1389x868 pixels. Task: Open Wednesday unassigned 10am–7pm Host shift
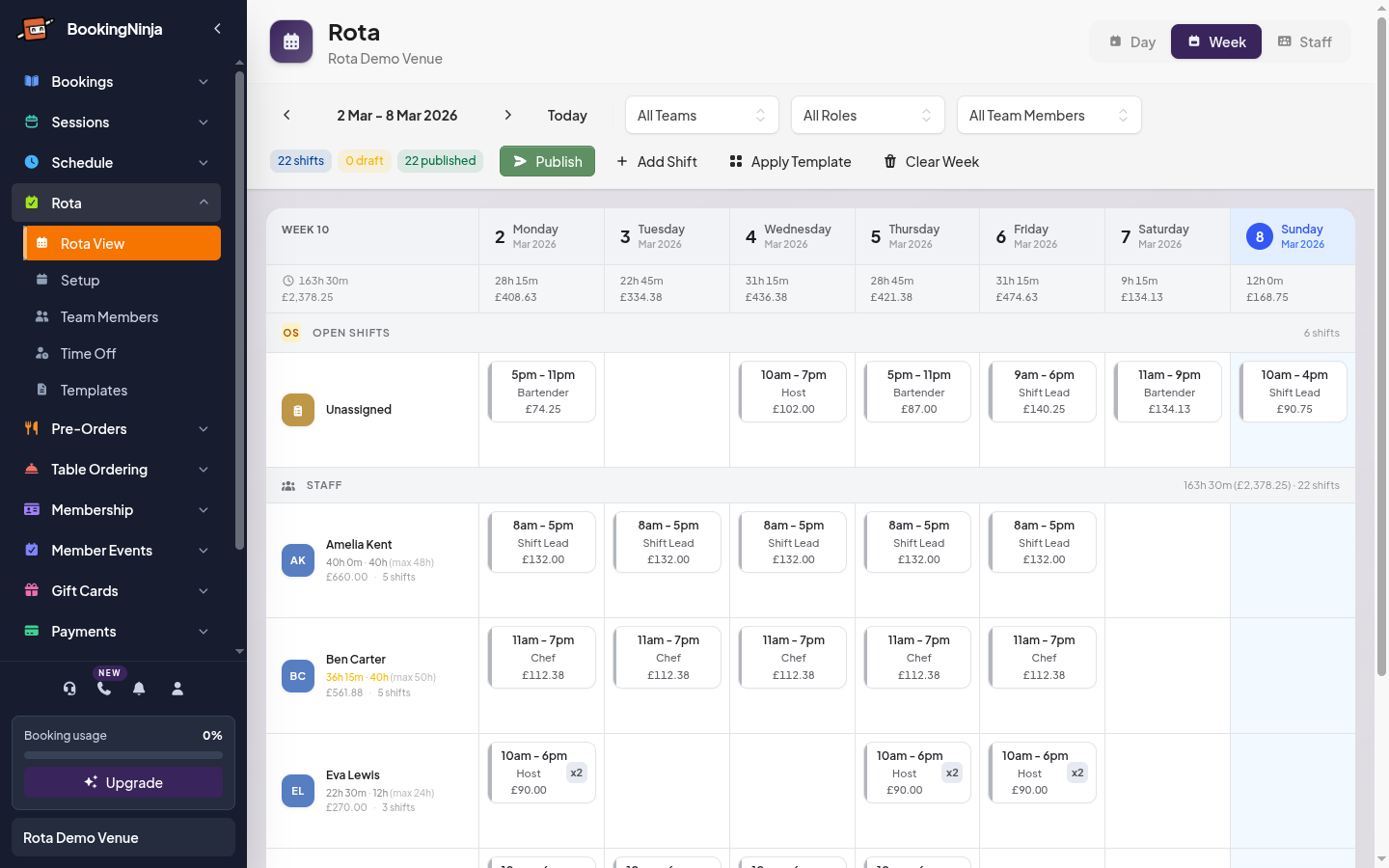pos(793,392)
